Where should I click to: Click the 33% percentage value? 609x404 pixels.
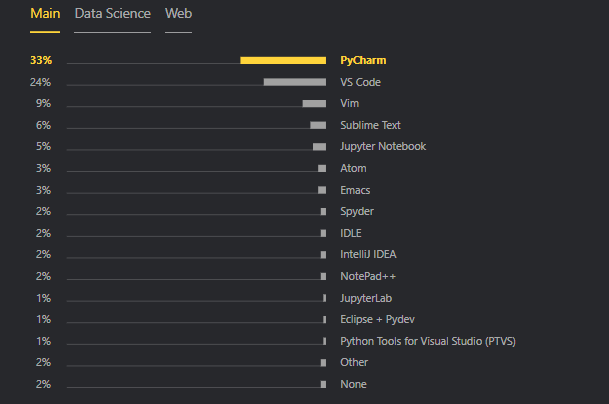pos(40,60)
